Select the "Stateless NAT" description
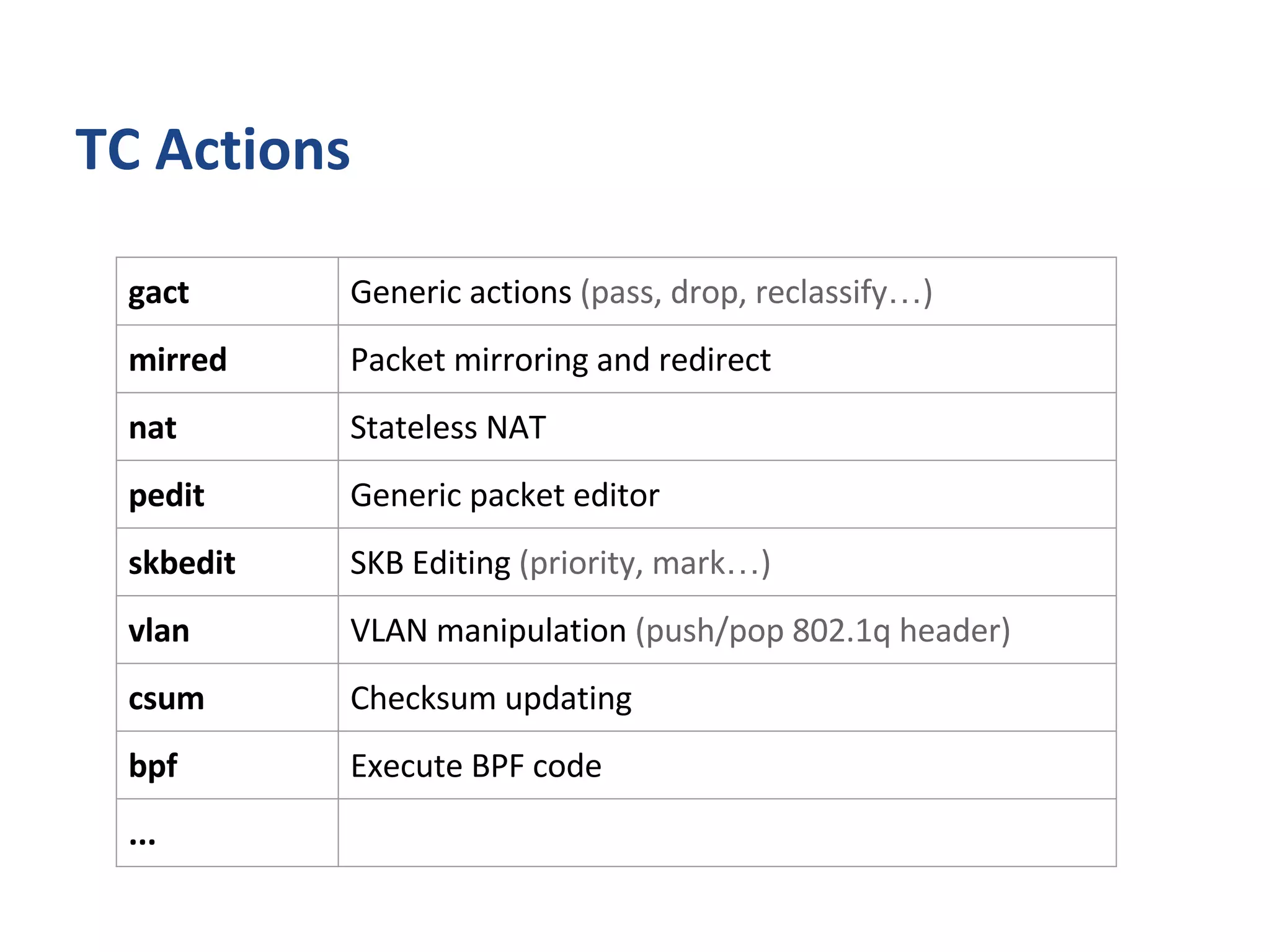This screenshot has height=952, width=1270. coord(448,428)
